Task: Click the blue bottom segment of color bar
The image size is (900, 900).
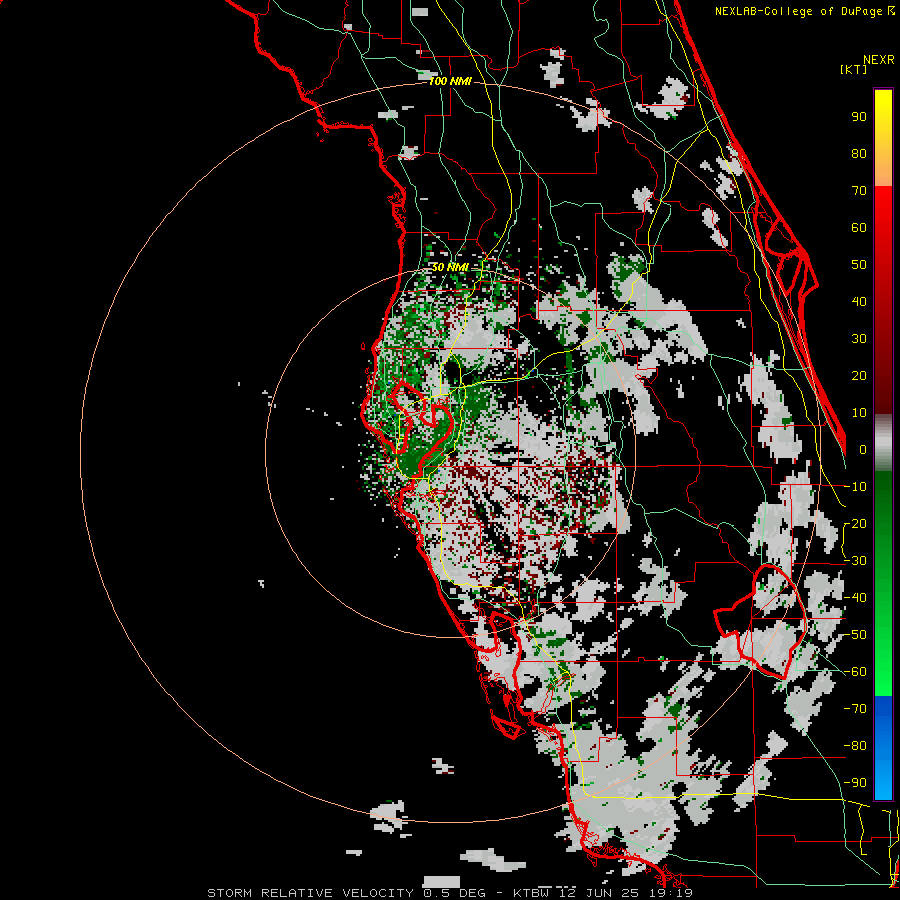Action: tap(883, 747)
